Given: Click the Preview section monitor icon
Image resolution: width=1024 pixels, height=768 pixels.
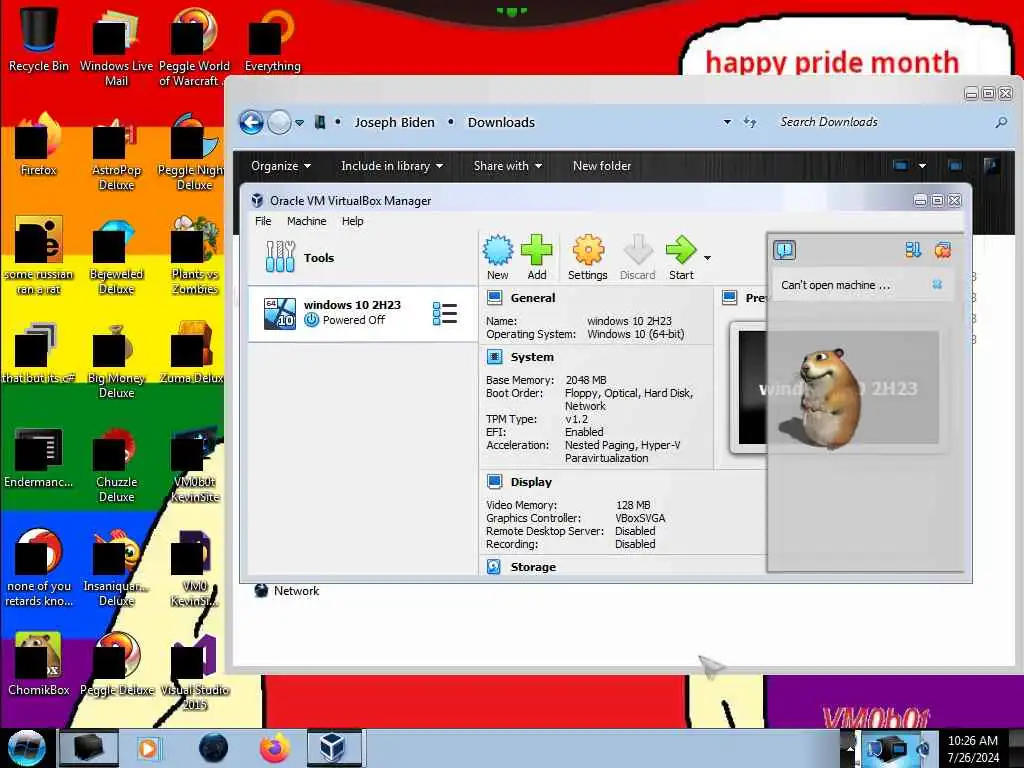Looking at the screenshot, I should tap(729, 298).
